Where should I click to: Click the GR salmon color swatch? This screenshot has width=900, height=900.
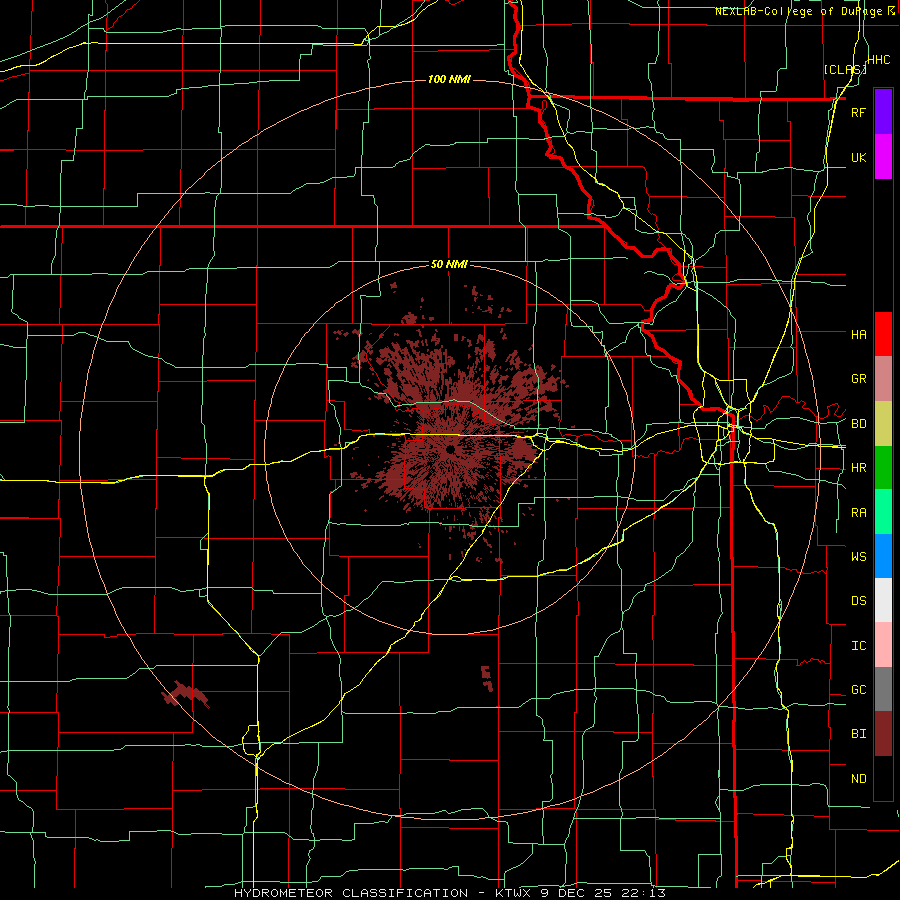pos(883,379)
